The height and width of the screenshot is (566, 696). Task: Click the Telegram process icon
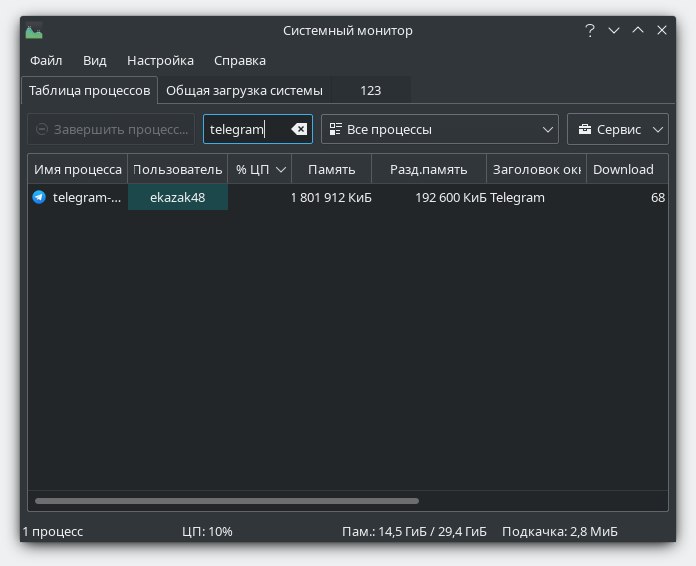(x=39, y=197)
